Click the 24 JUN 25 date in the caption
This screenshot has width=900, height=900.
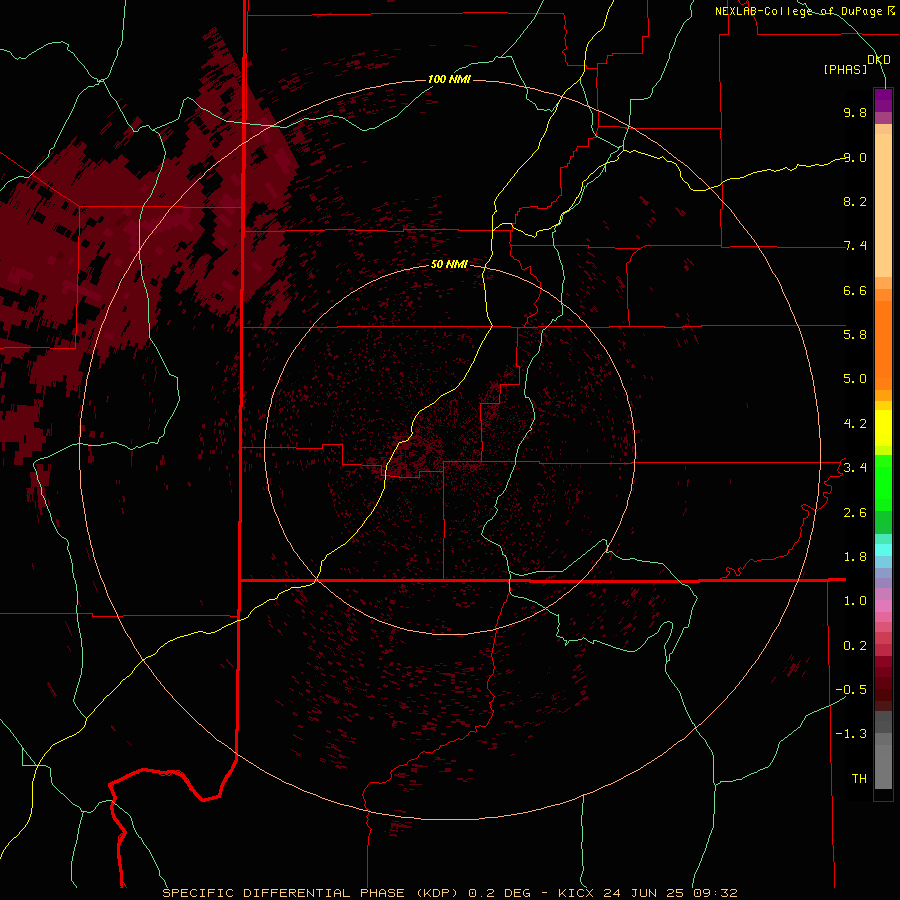[x=645, y=893]
